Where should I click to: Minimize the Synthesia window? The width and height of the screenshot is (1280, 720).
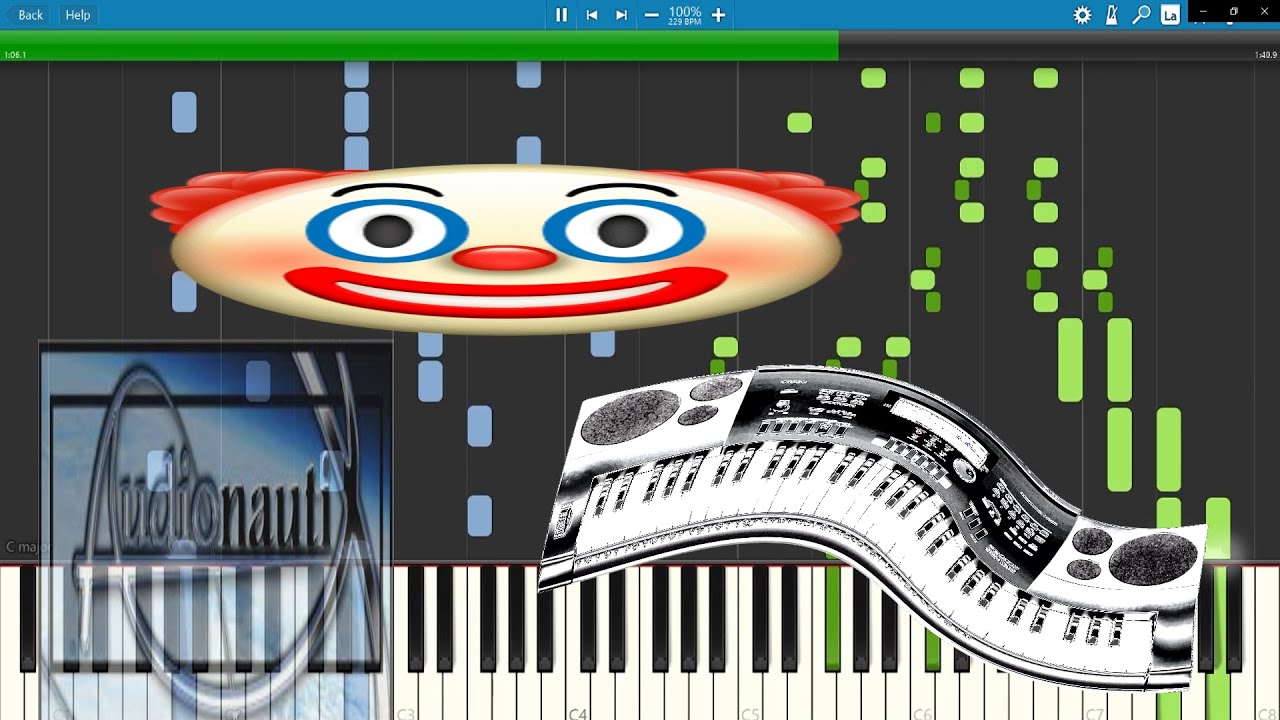[x=1203, y=11]
